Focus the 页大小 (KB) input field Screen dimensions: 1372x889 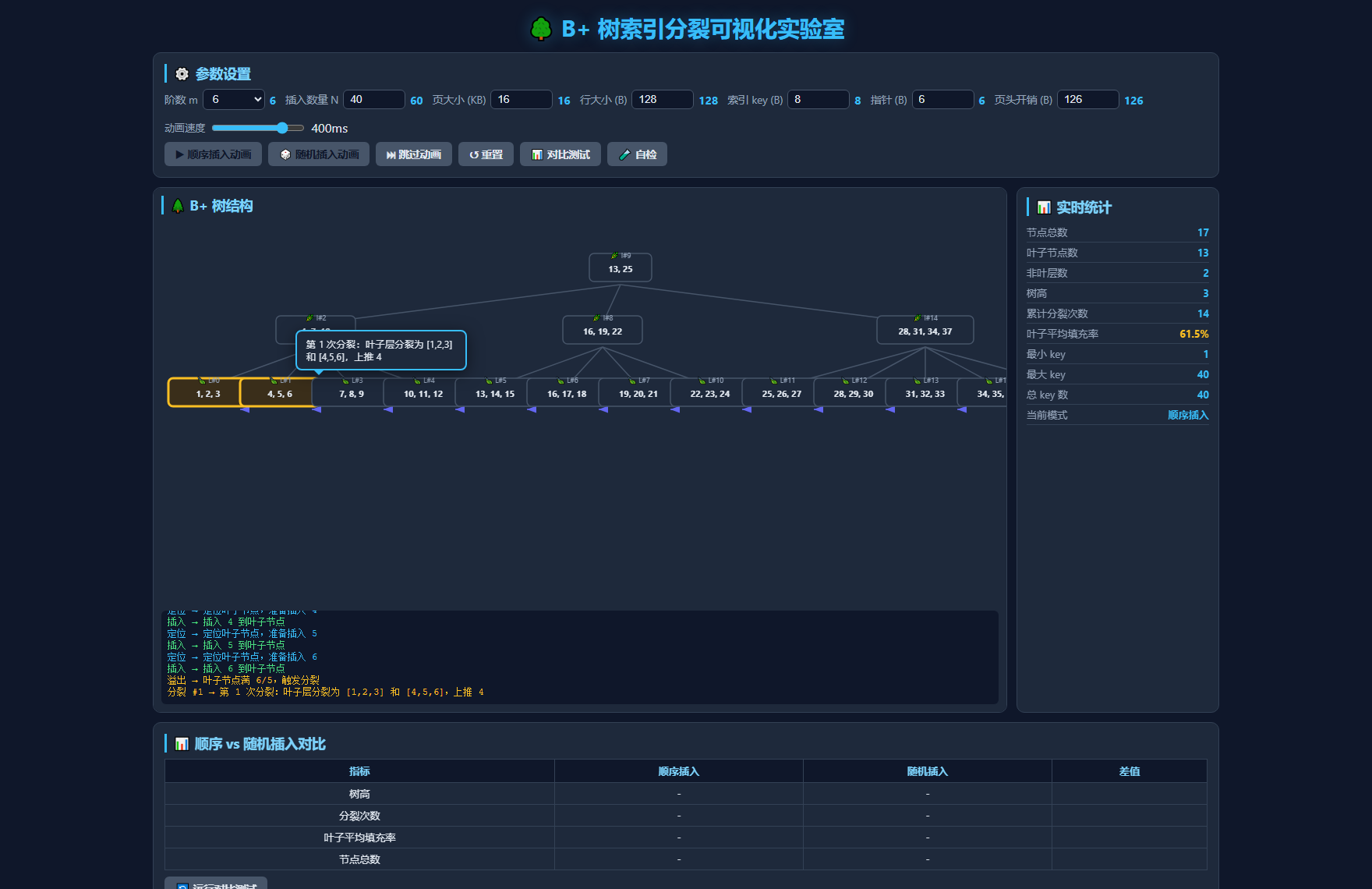(522, 100)
